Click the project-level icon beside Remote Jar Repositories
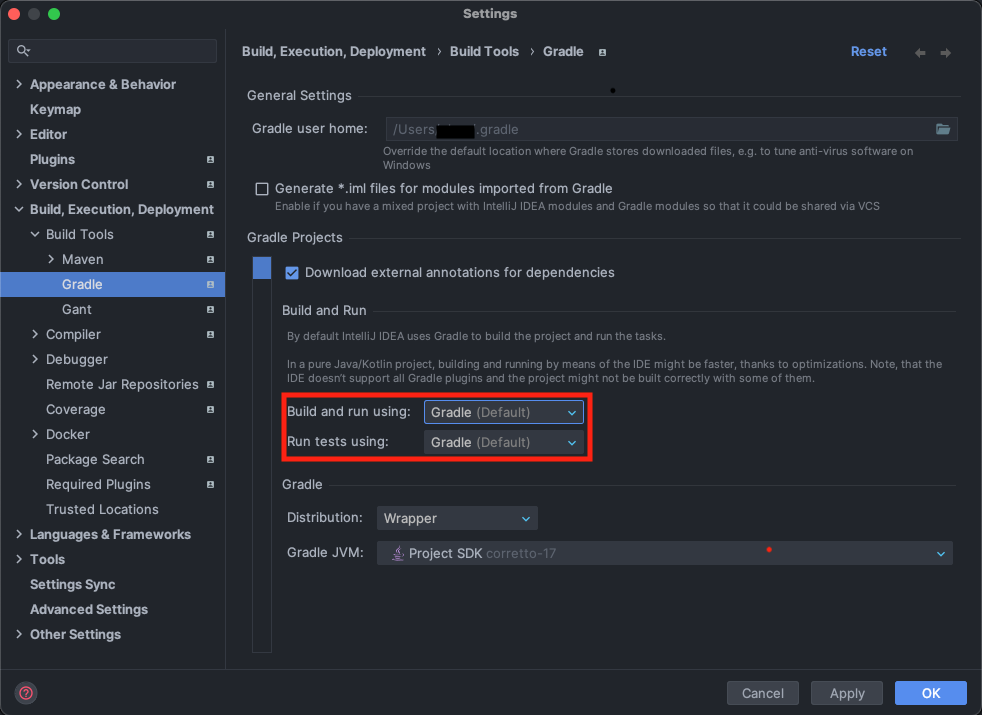The image size is (982, 715). 210,385
